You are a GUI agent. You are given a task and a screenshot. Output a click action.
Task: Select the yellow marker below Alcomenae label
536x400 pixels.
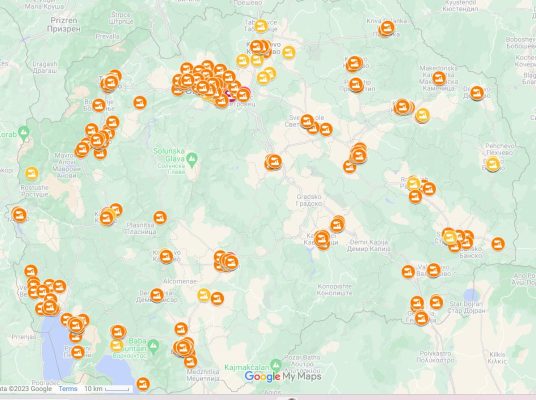click(x=204, y=295)
